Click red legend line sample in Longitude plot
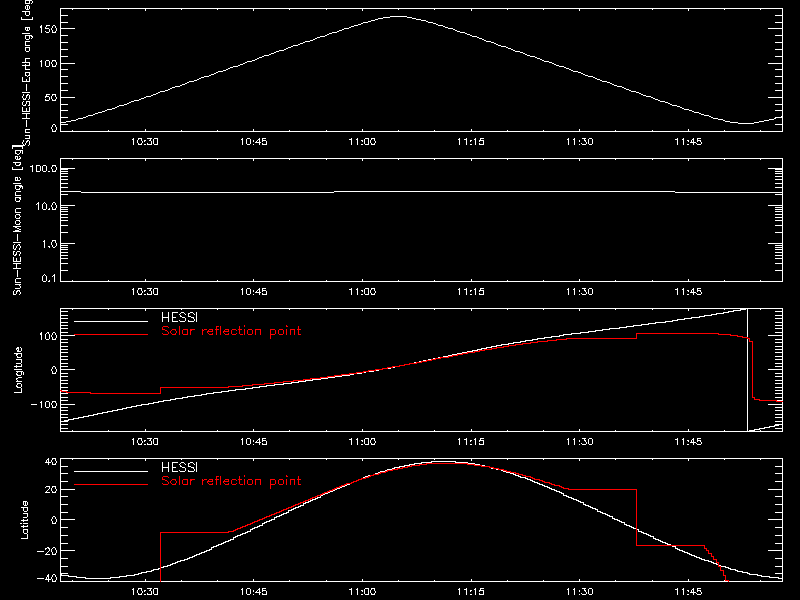Screen dimensions: 800x600 111,335
